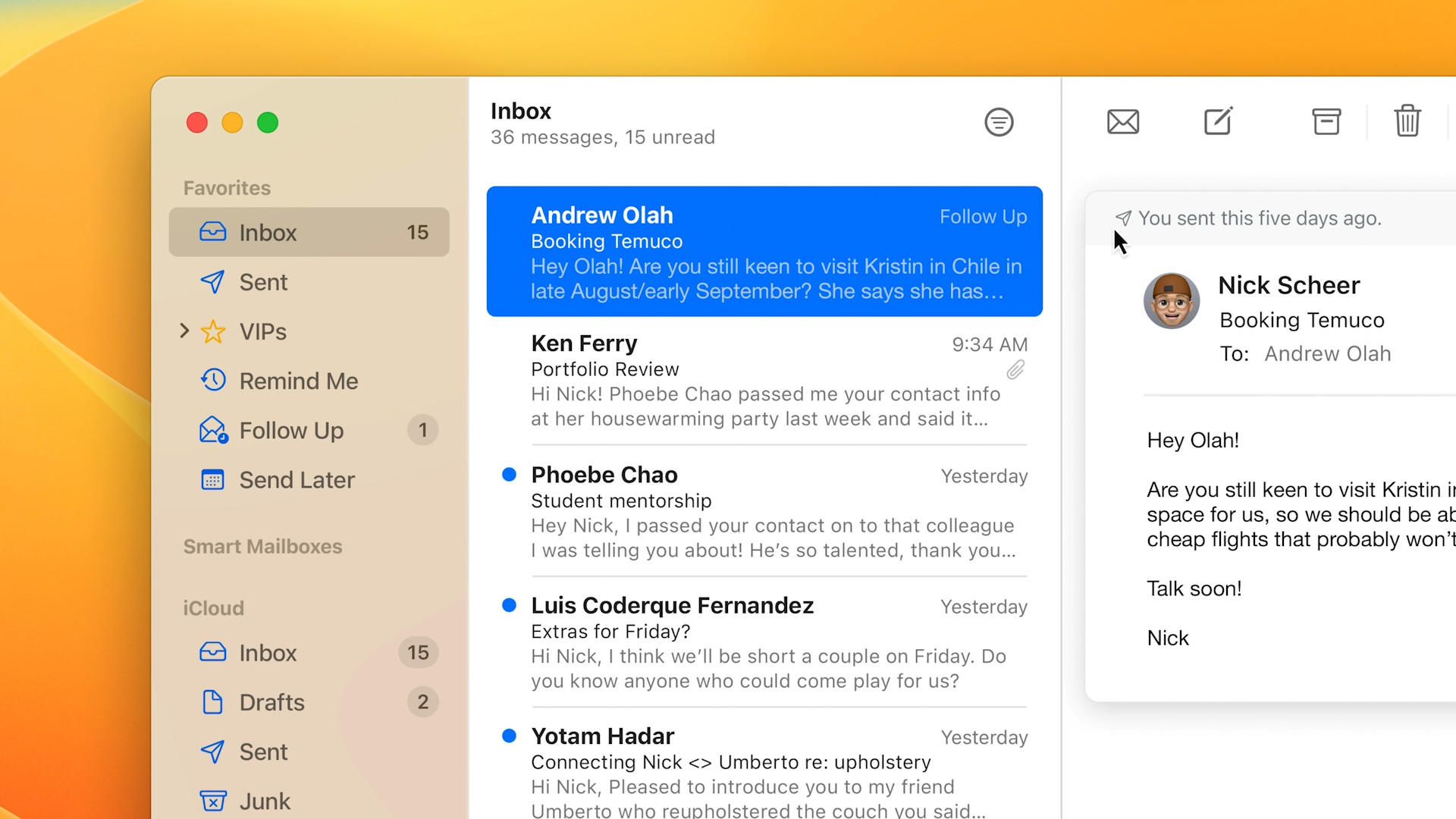Viewport: 1456px width, 819px height.
Task: Open Send Later via its calendar icon
Action: click(213, 479)
